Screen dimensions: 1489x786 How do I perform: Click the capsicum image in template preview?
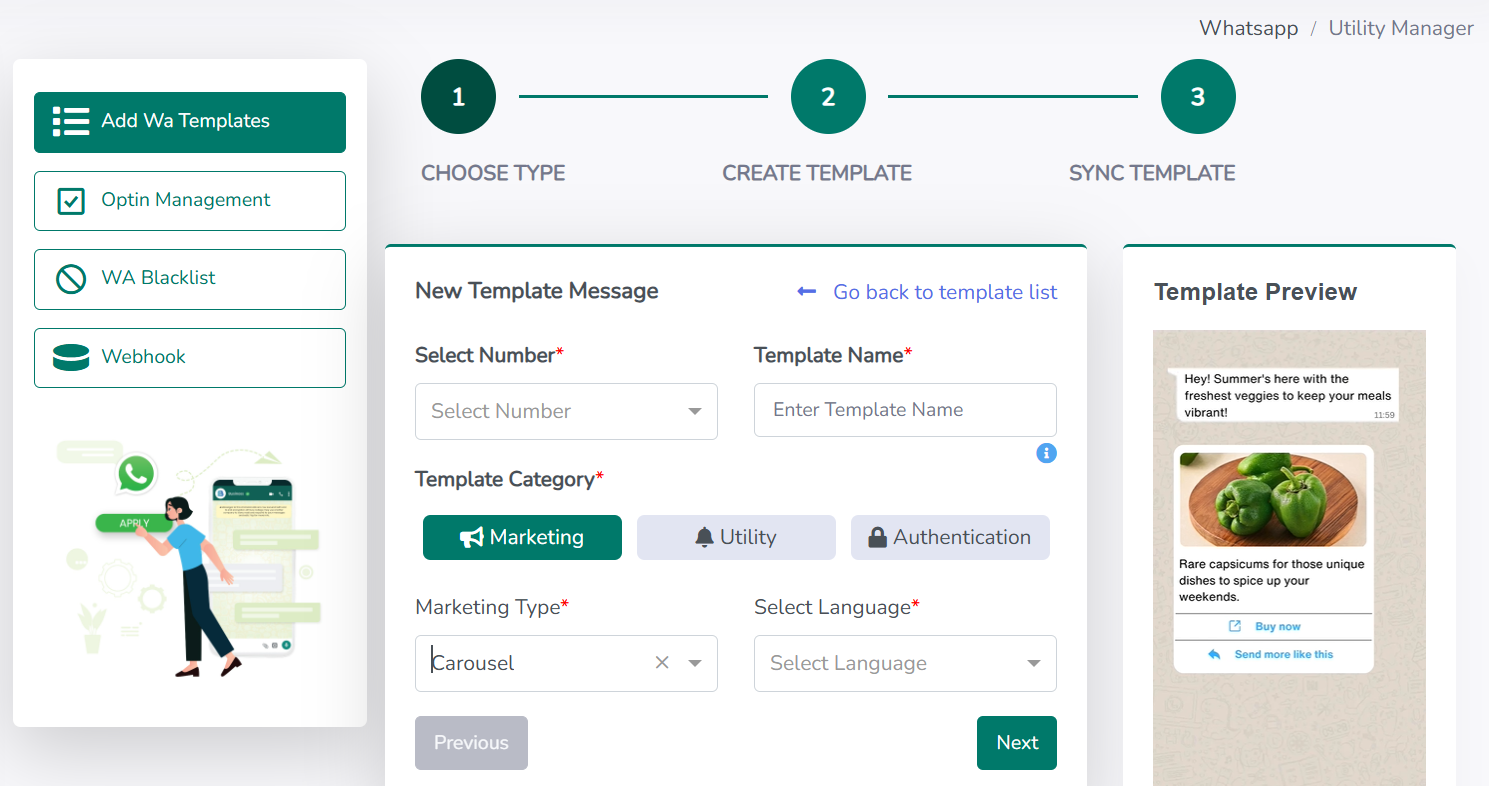(1273, 500)
